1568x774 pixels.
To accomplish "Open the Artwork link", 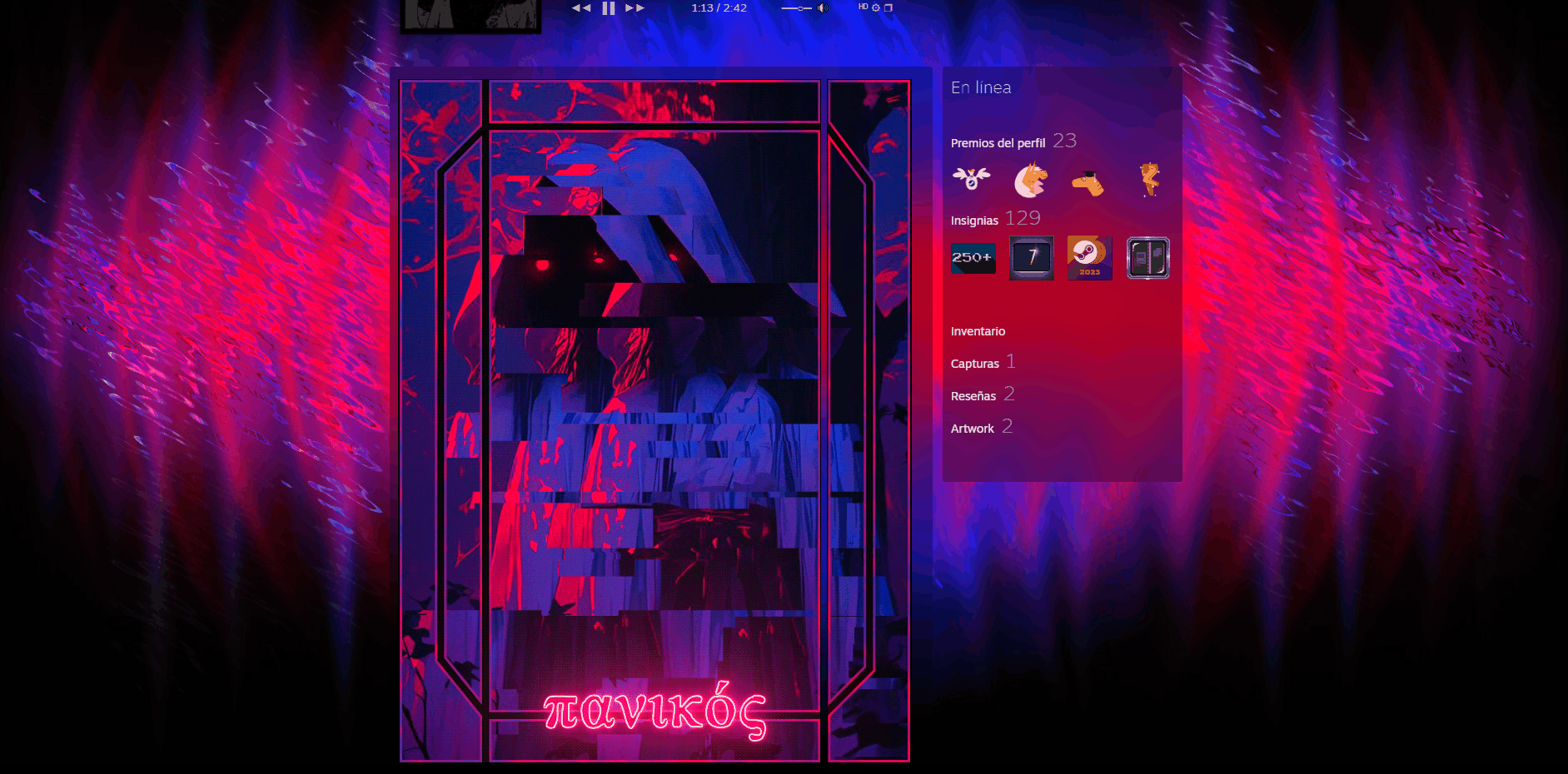I will (973, 429).
